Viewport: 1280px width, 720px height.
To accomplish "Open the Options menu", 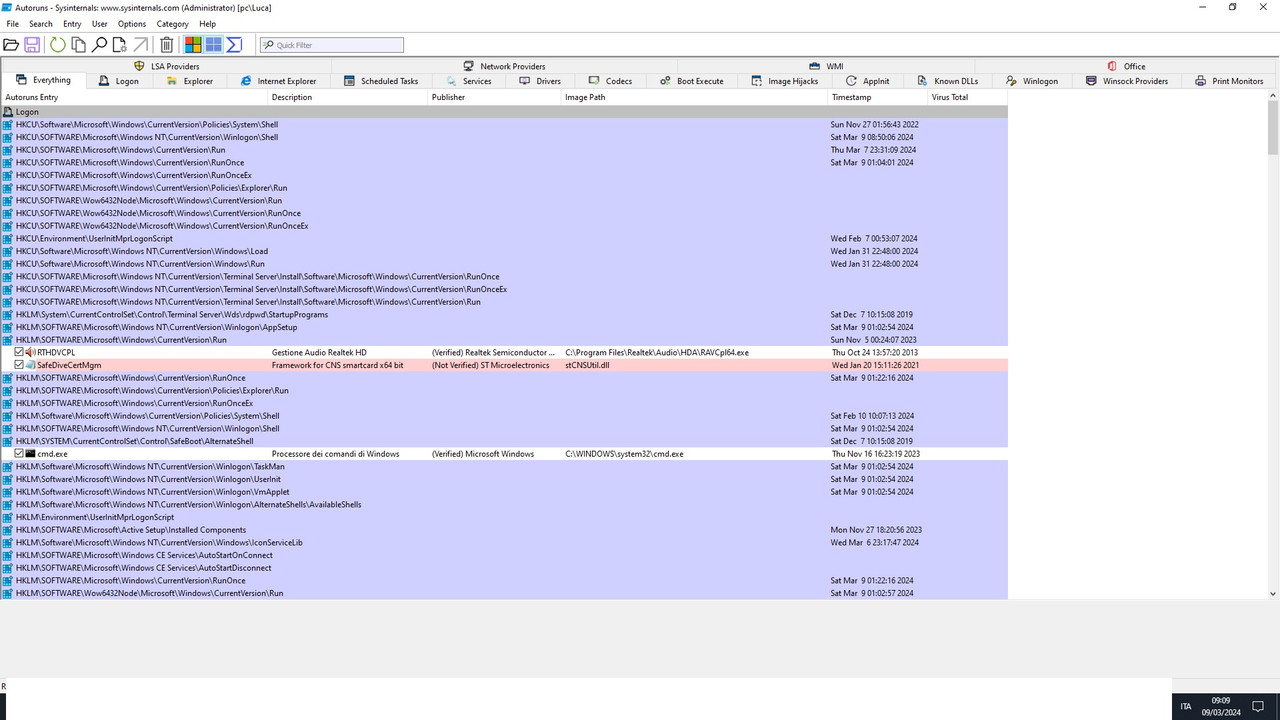I will (132, 24).
